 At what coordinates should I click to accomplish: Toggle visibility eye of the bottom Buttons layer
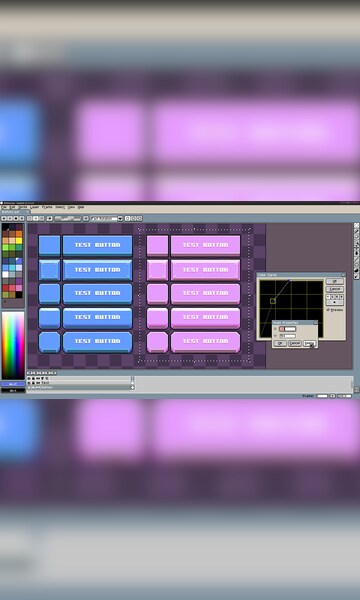coord(29,387)
